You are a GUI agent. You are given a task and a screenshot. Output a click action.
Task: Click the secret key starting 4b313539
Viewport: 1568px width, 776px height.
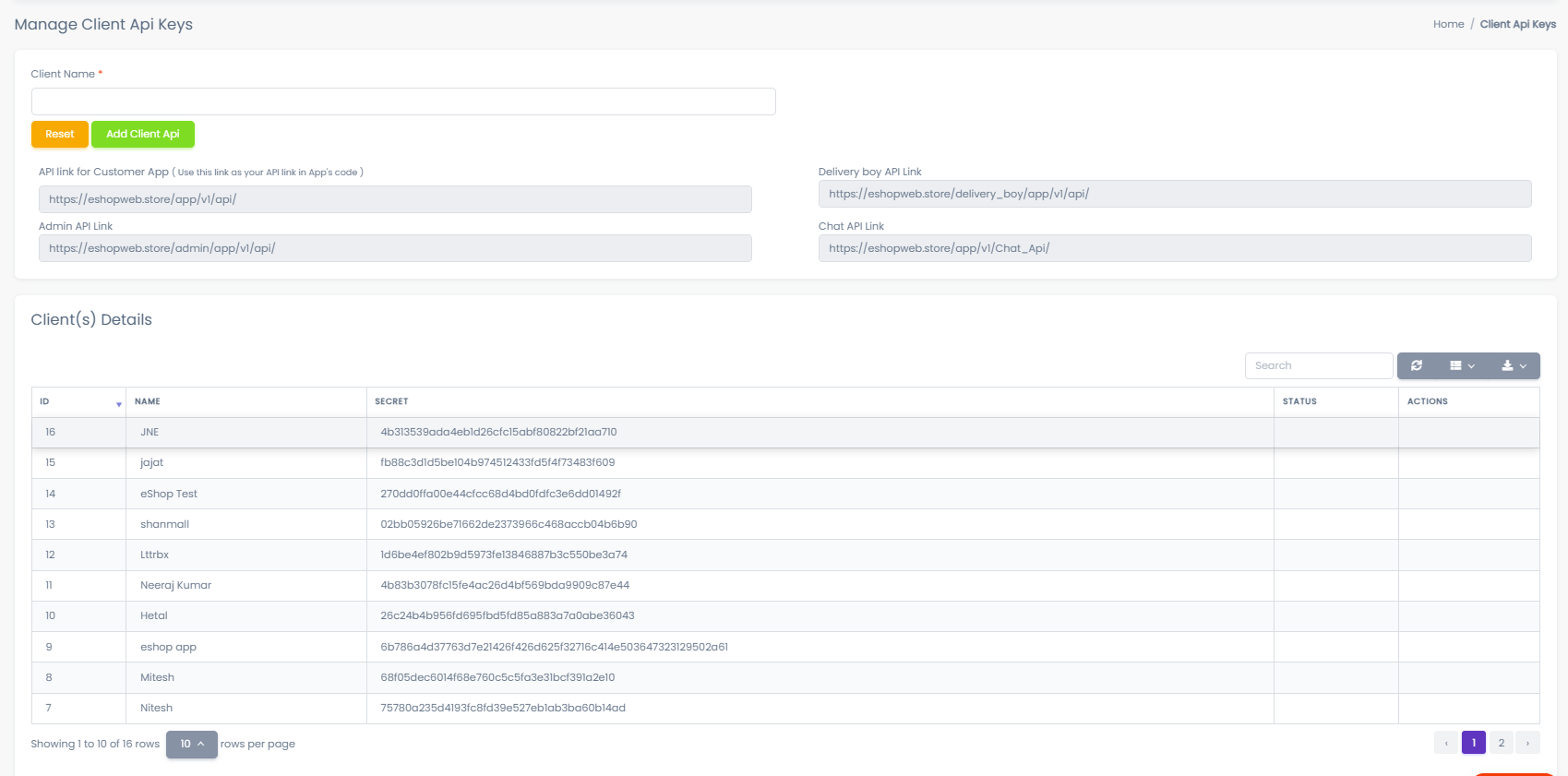498,432
